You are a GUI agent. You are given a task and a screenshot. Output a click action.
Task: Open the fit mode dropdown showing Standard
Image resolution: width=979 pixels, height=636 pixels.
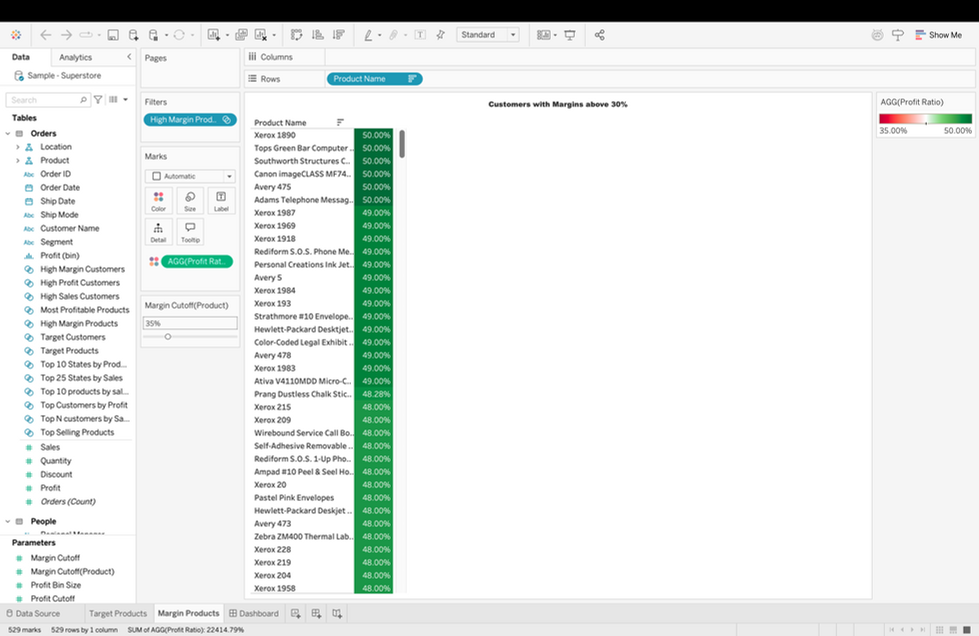(488, 34)
